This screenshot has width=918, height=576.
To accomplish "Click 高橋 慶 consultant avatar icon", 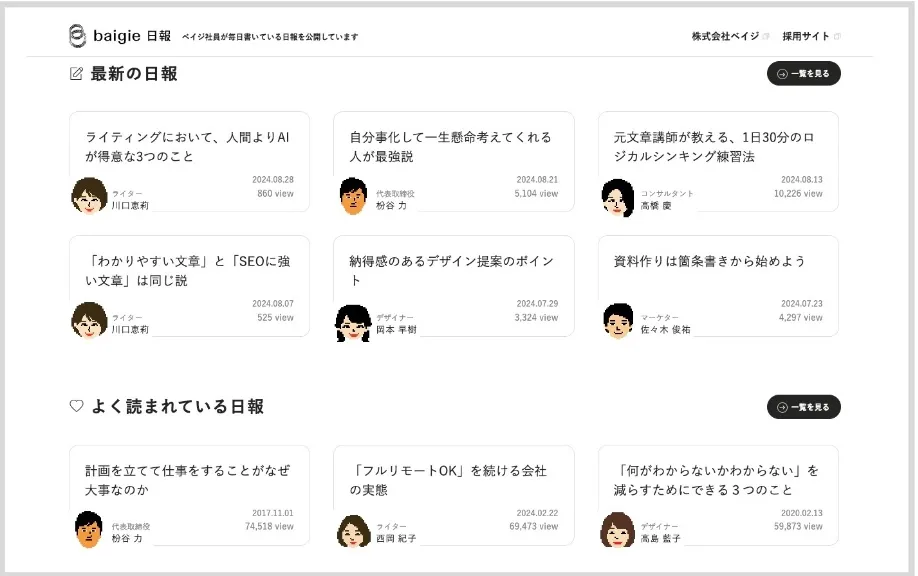I will pyautogui.click(x=618, y=197).
